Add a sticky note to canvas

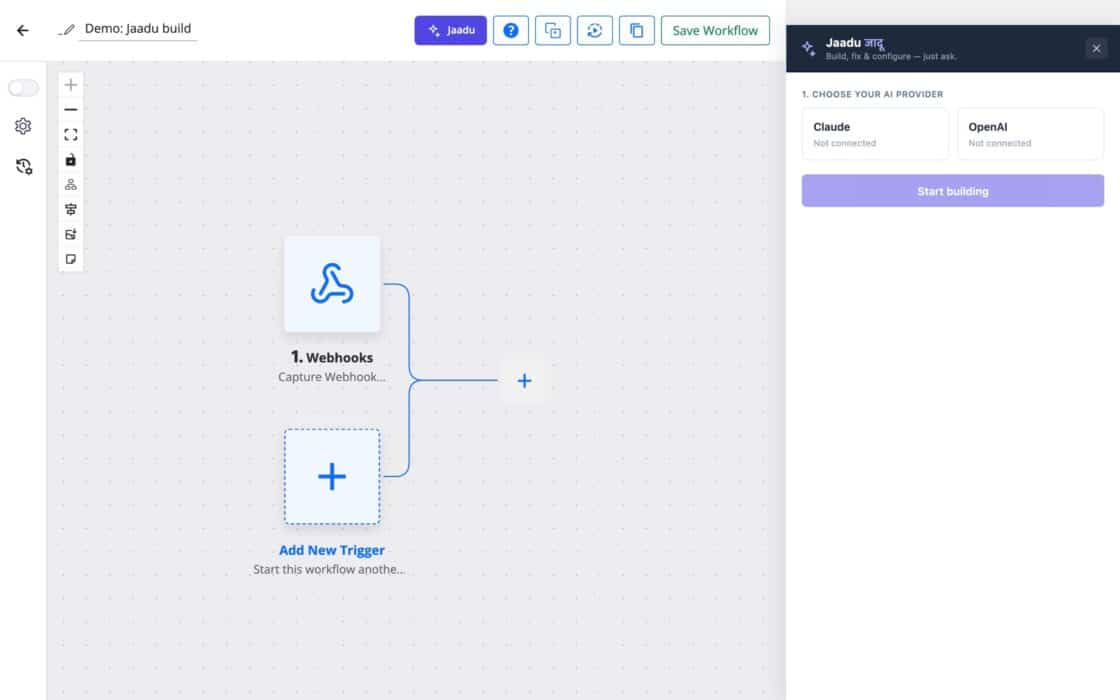pyautogui.click(x=71, y=259)
